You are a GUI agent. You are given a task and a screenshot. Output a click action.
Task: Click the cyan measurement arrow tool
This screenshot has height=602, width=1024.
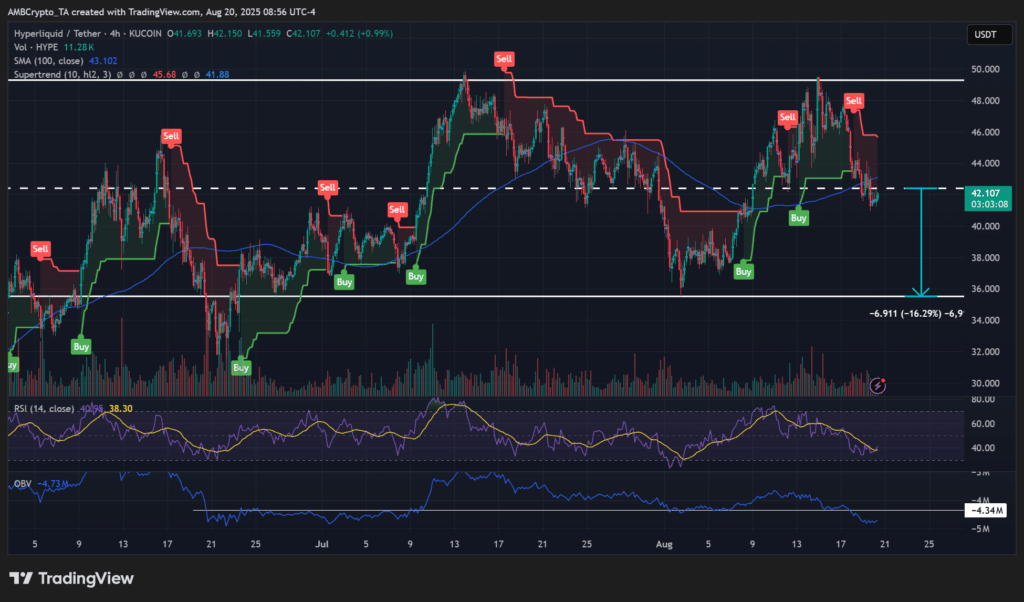[920, 241]
